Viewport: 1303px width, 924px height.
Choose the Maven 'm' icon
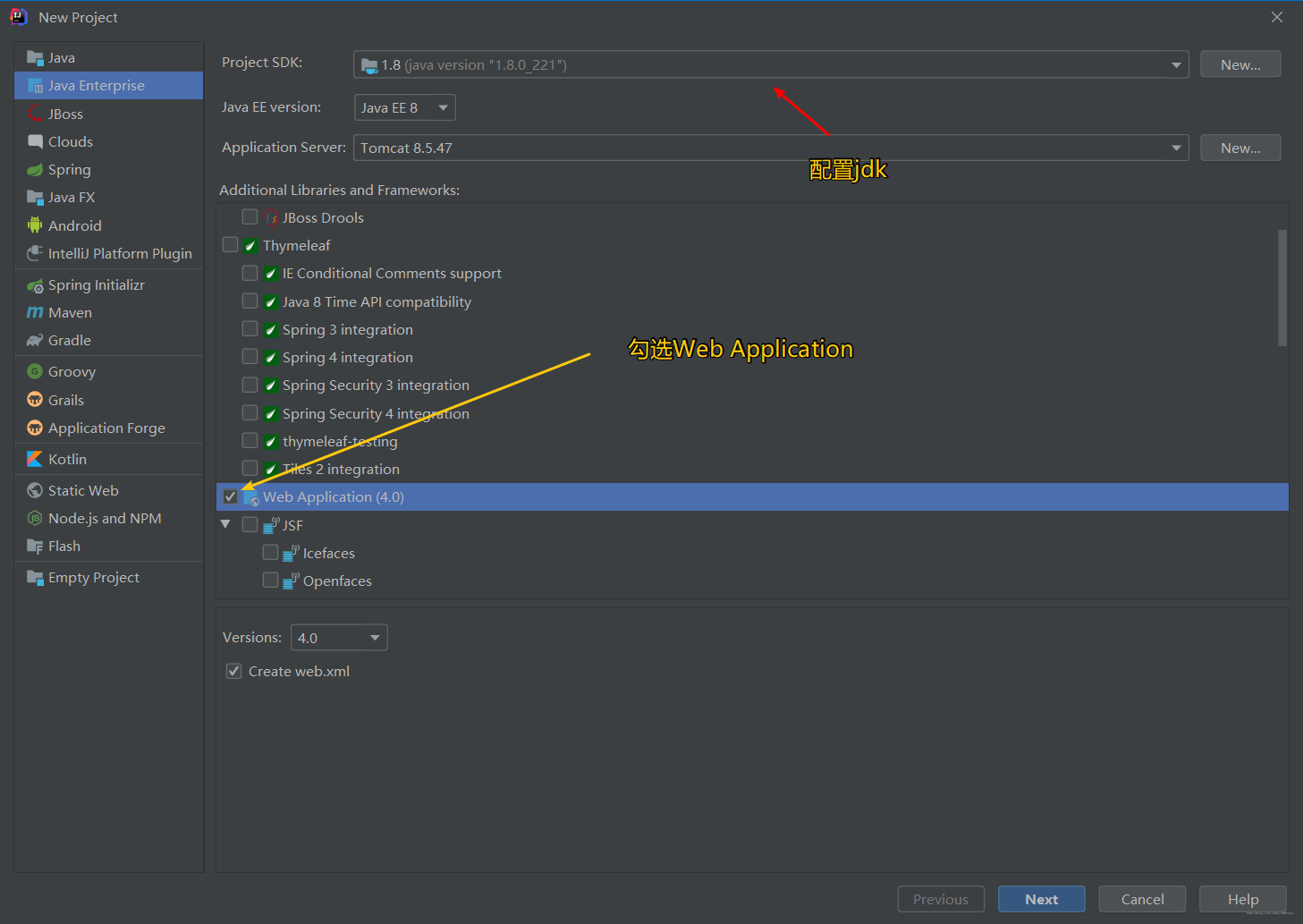pos(35,313)
